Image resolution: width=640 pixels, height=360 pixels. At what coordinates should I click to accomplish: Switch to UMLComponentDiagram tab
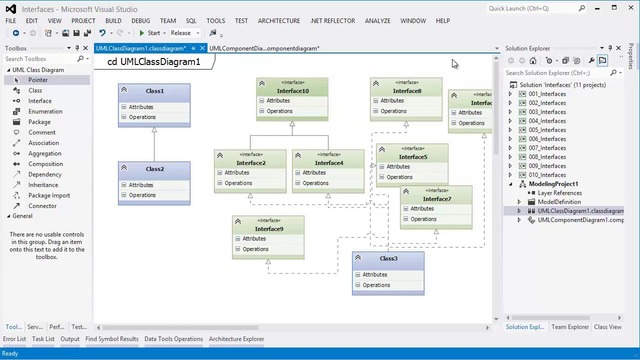point(264,48)
